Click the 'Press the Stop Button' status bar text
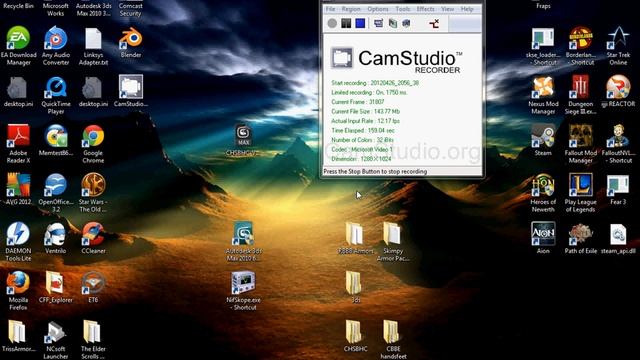The height and width of the screenshot is (360, 640). pos(375,171)
